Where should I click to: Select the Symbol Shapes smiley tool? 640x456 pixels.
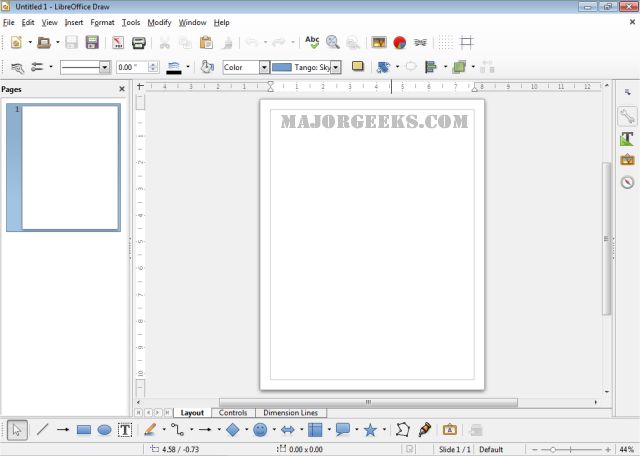click(260, 429)
